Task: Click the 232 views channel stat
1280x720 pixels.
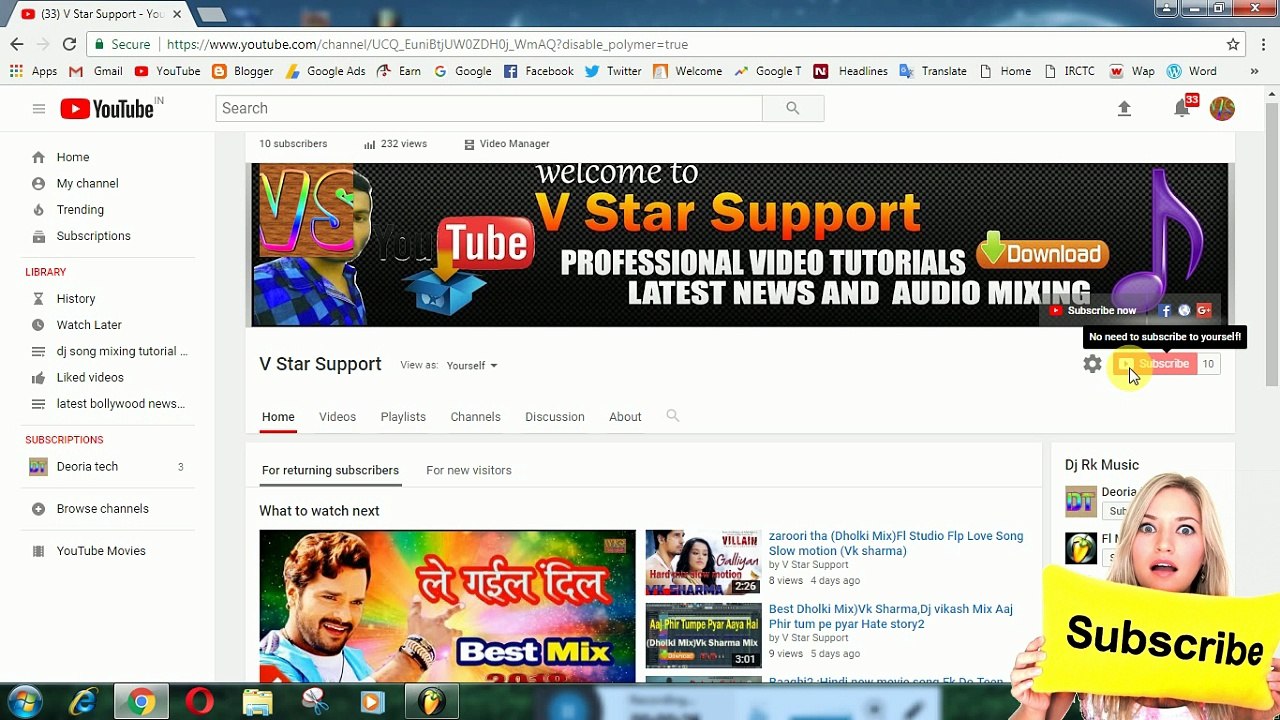Action: tap(395, 144)
